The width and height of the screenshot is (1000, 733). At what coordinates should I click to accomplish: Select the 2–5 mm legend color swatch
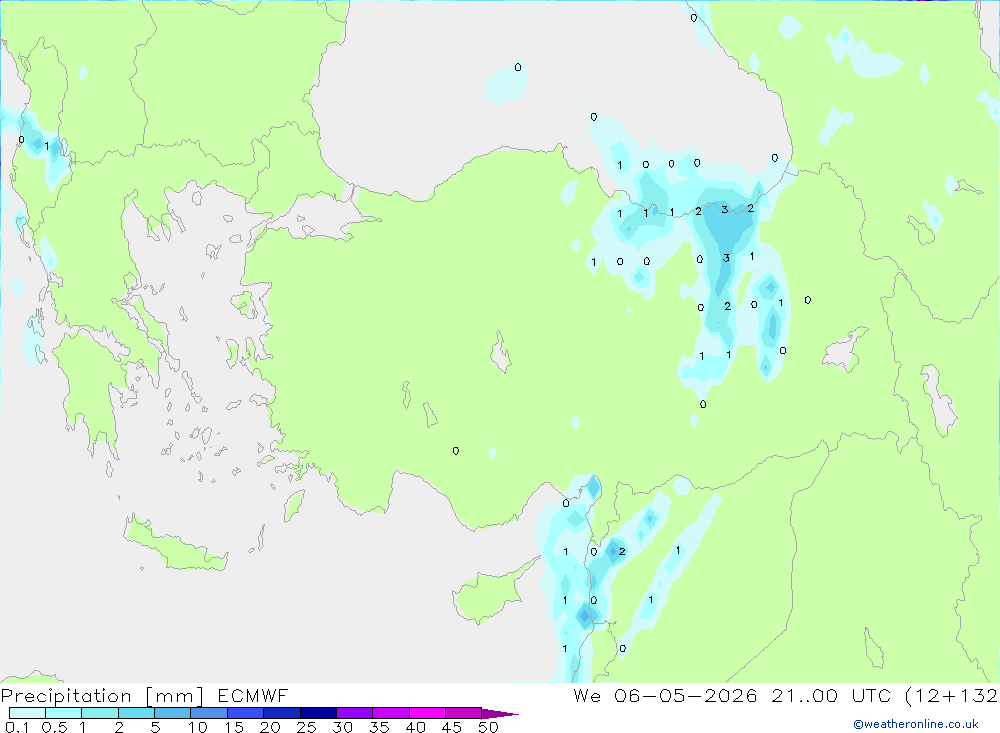coord(136,713)
